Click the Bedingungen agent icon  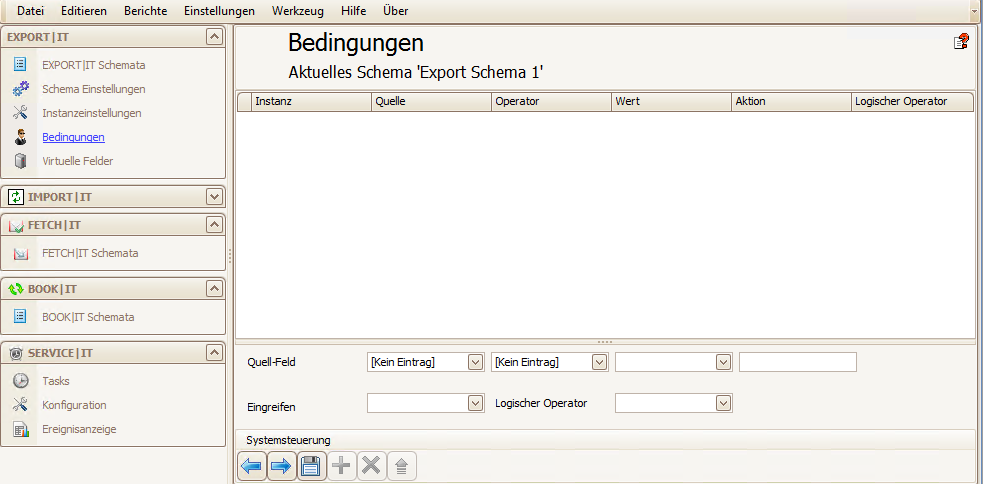click(x=20, y=137)
